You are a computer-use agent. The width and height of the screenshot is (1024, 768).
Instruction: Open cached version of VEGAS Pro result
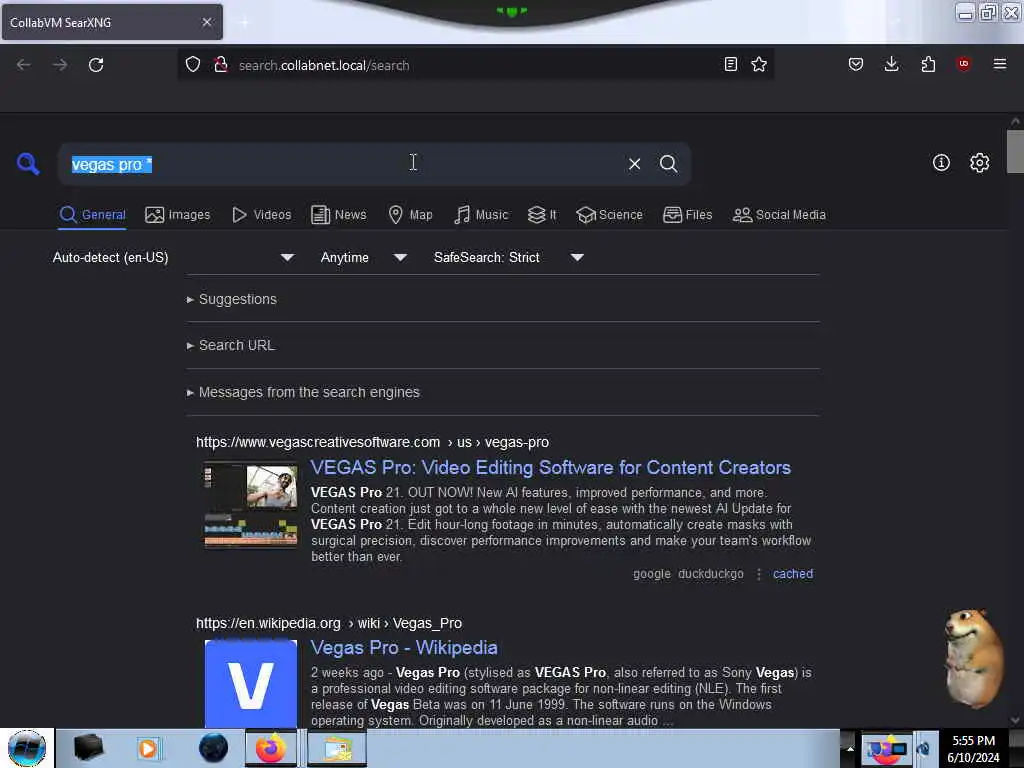(x=793, y=573)
